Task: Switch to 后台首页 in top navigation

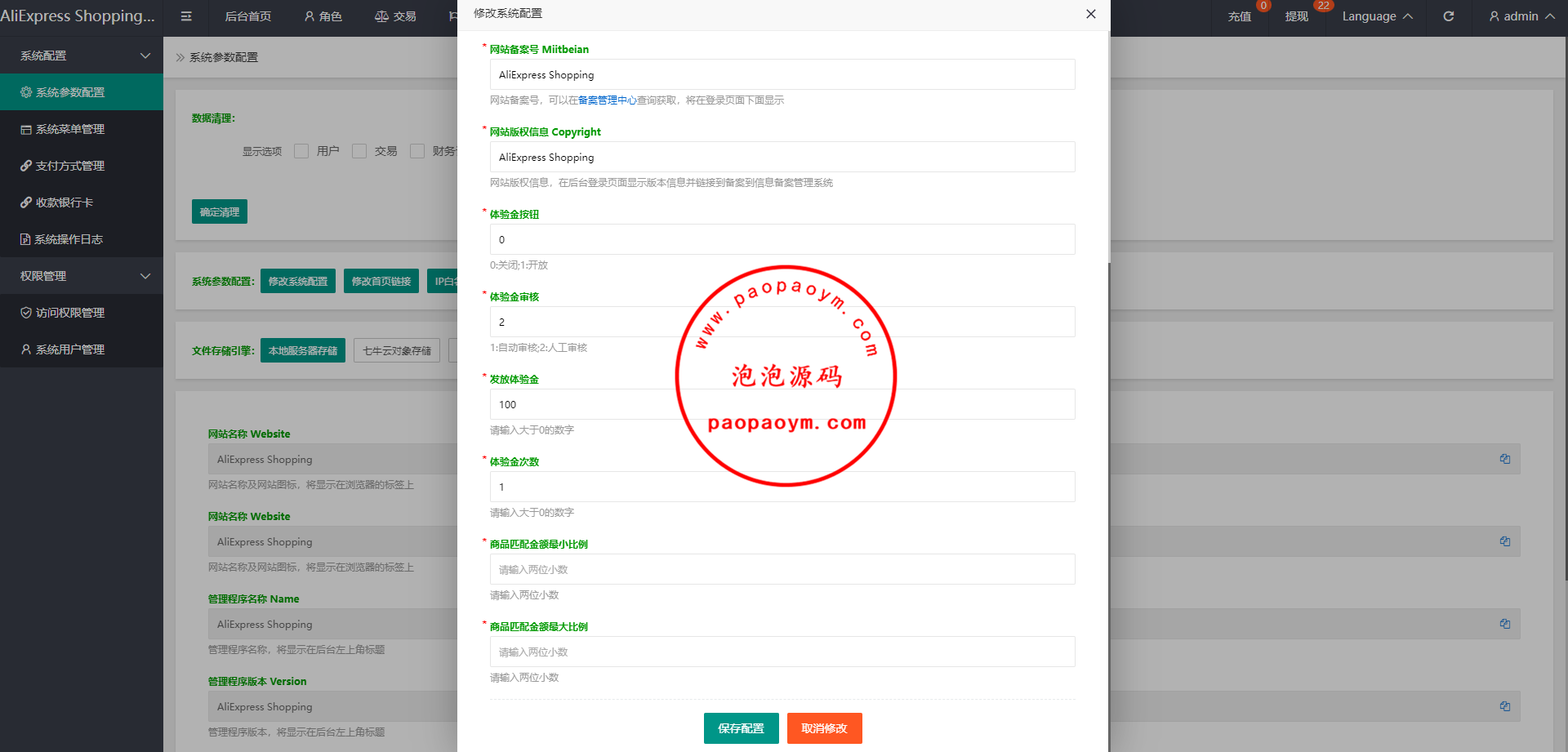Action: pos(247,16)
